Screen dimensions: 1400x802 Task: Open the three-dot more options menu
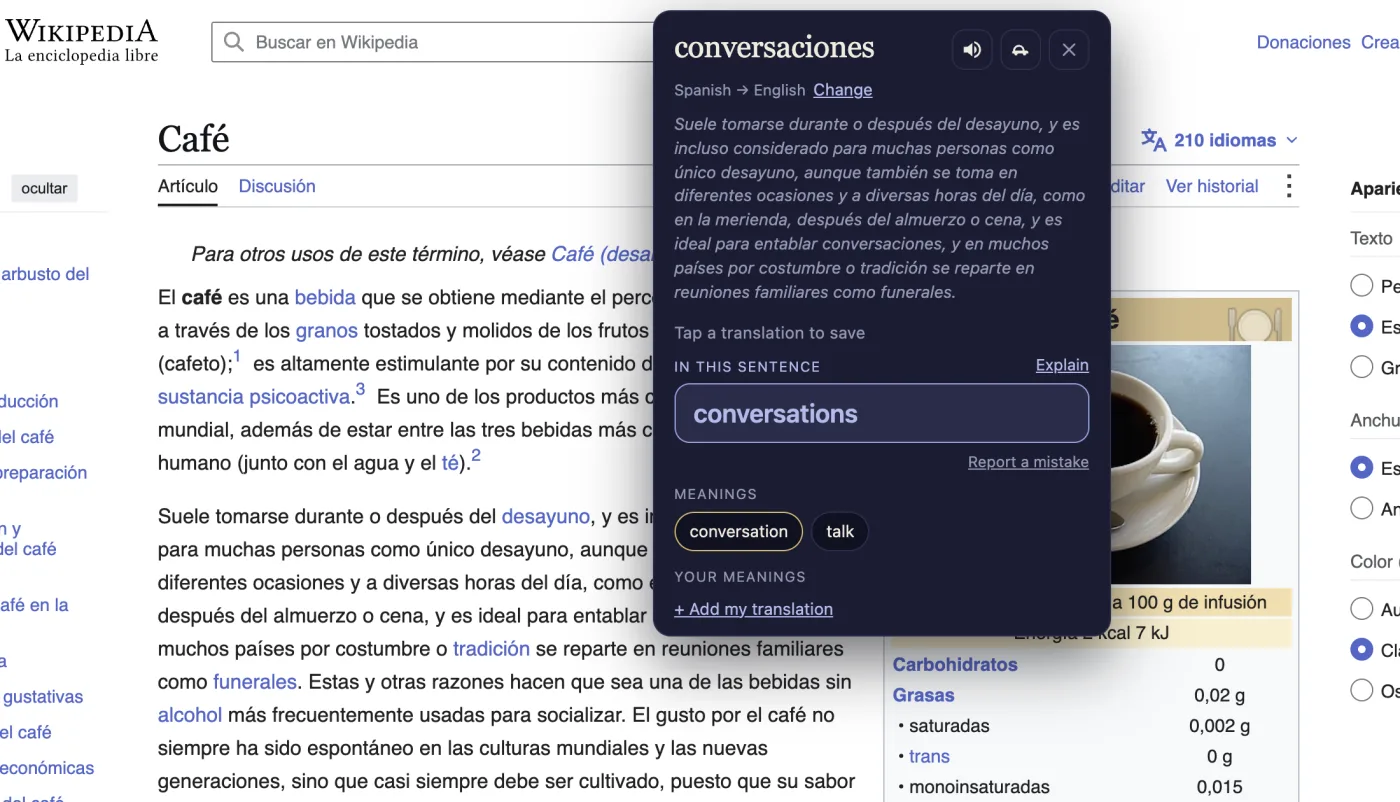1289,186
